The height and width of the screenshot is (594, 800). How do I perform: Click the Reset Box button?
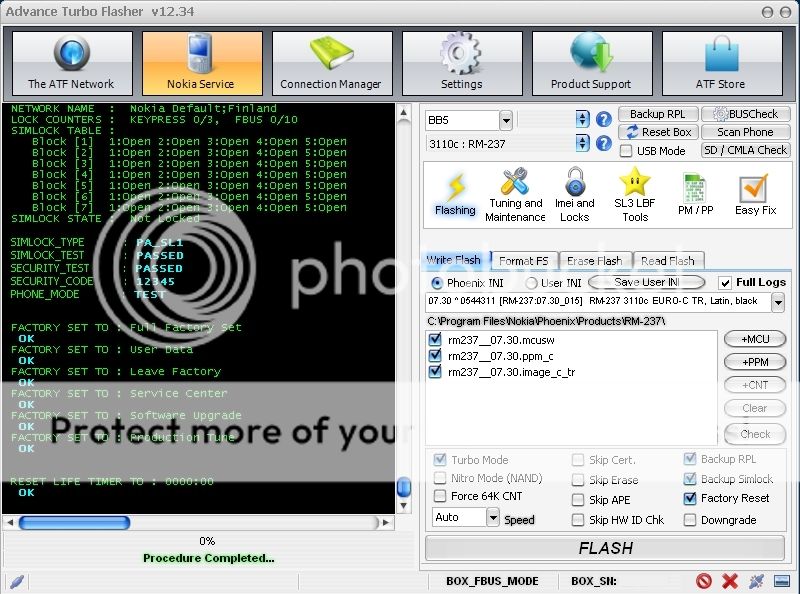(x=658, y=132)
